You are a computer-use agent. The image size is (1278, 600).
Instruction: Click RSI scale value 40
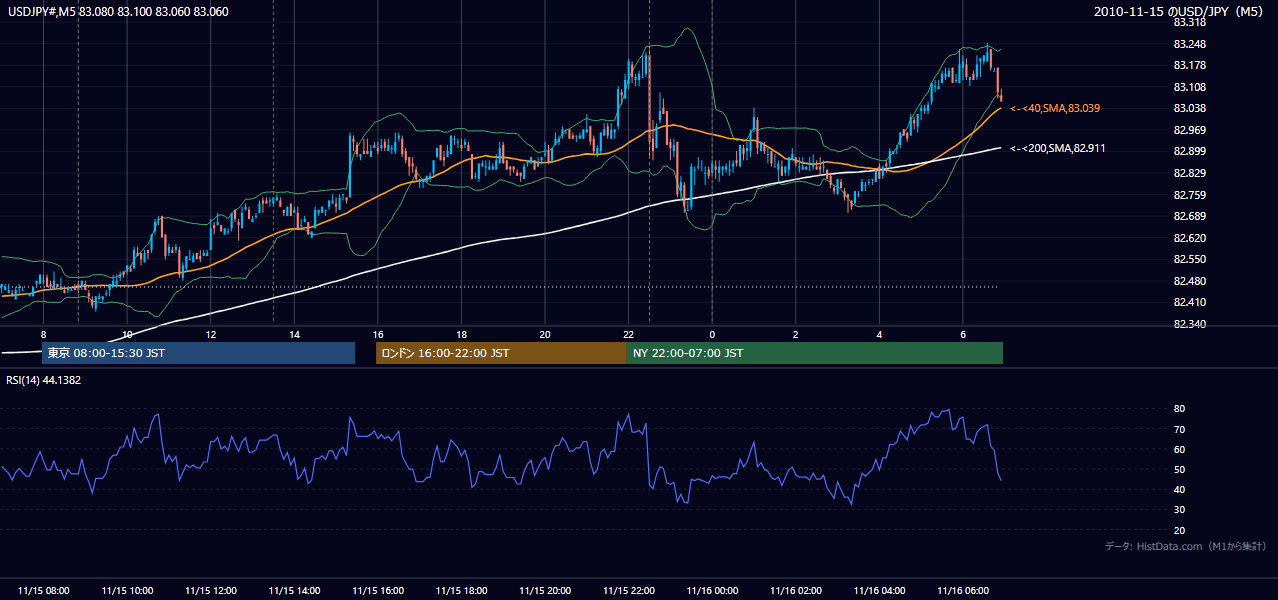1179,490
